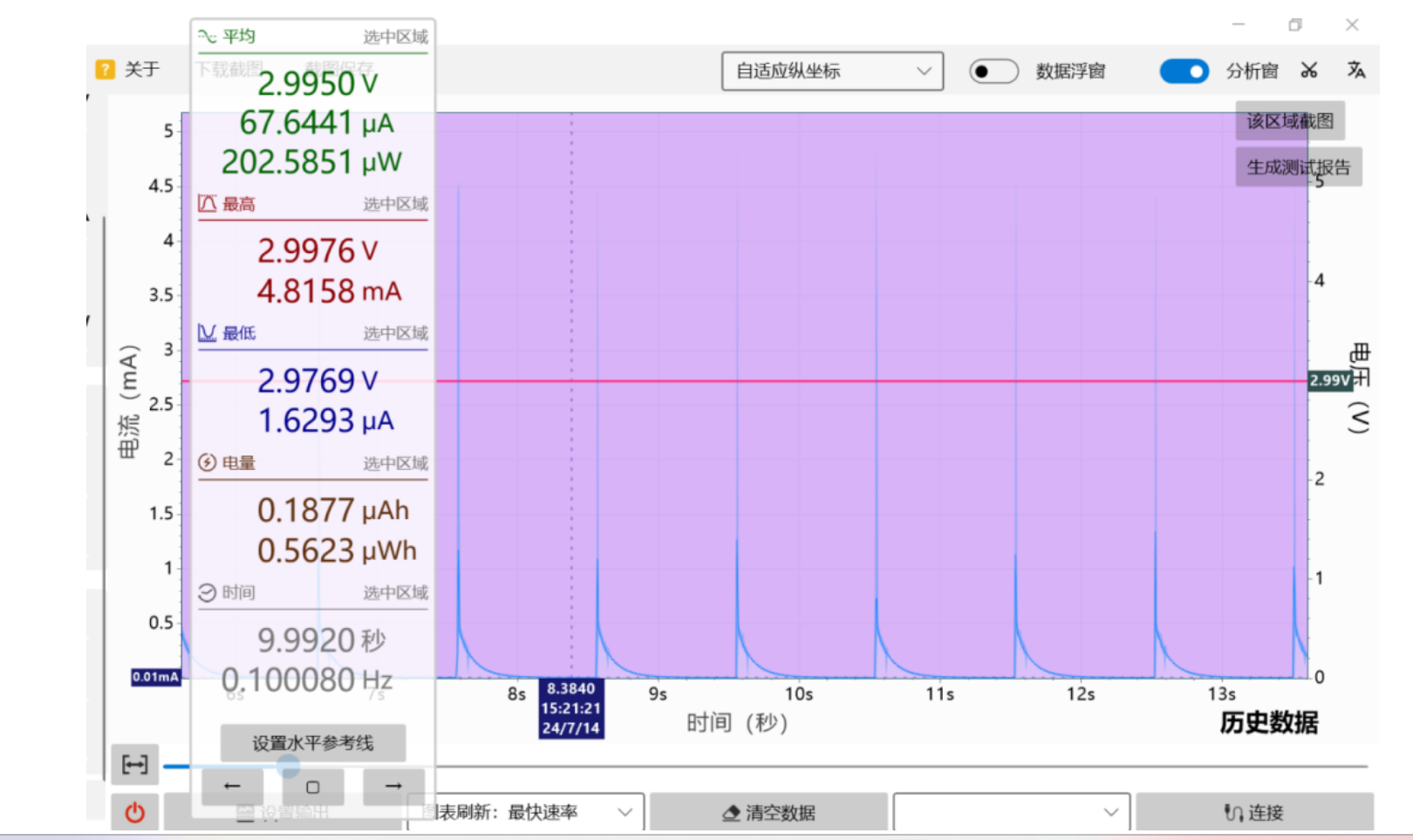This screenshot has width=1413, height=840.
Task: Open the 关于 help icon
Action: click(x=106, y=70)
